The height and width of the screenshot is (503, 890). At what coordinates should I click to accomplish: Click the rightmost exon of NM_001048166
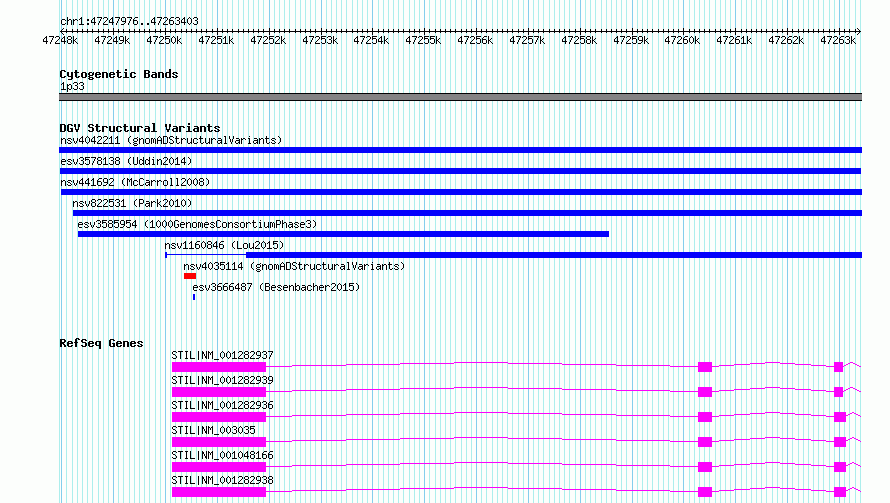[x=840, y=467]
